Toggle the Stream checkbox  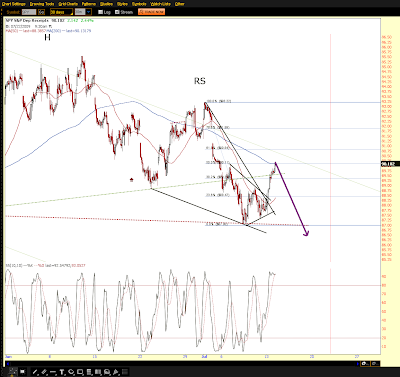pos(117,12)
